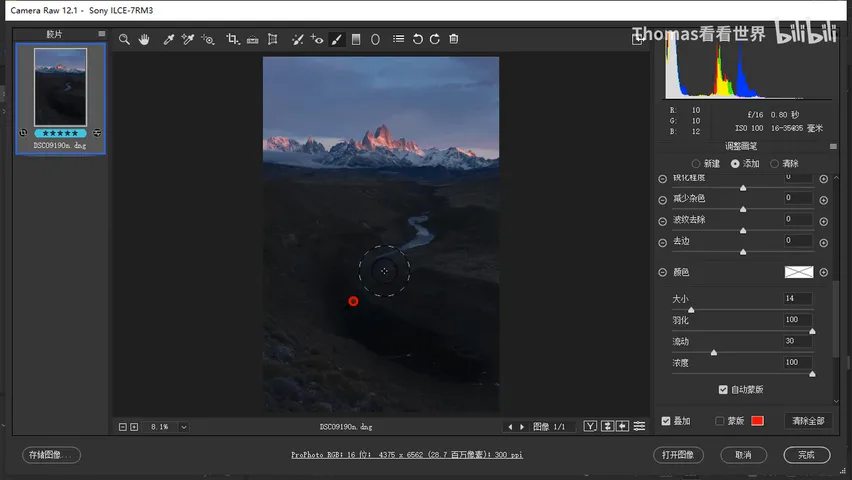The image size is (852, 480).
Task: Toggle before/after Y view icon
Action: click(590, 426)
